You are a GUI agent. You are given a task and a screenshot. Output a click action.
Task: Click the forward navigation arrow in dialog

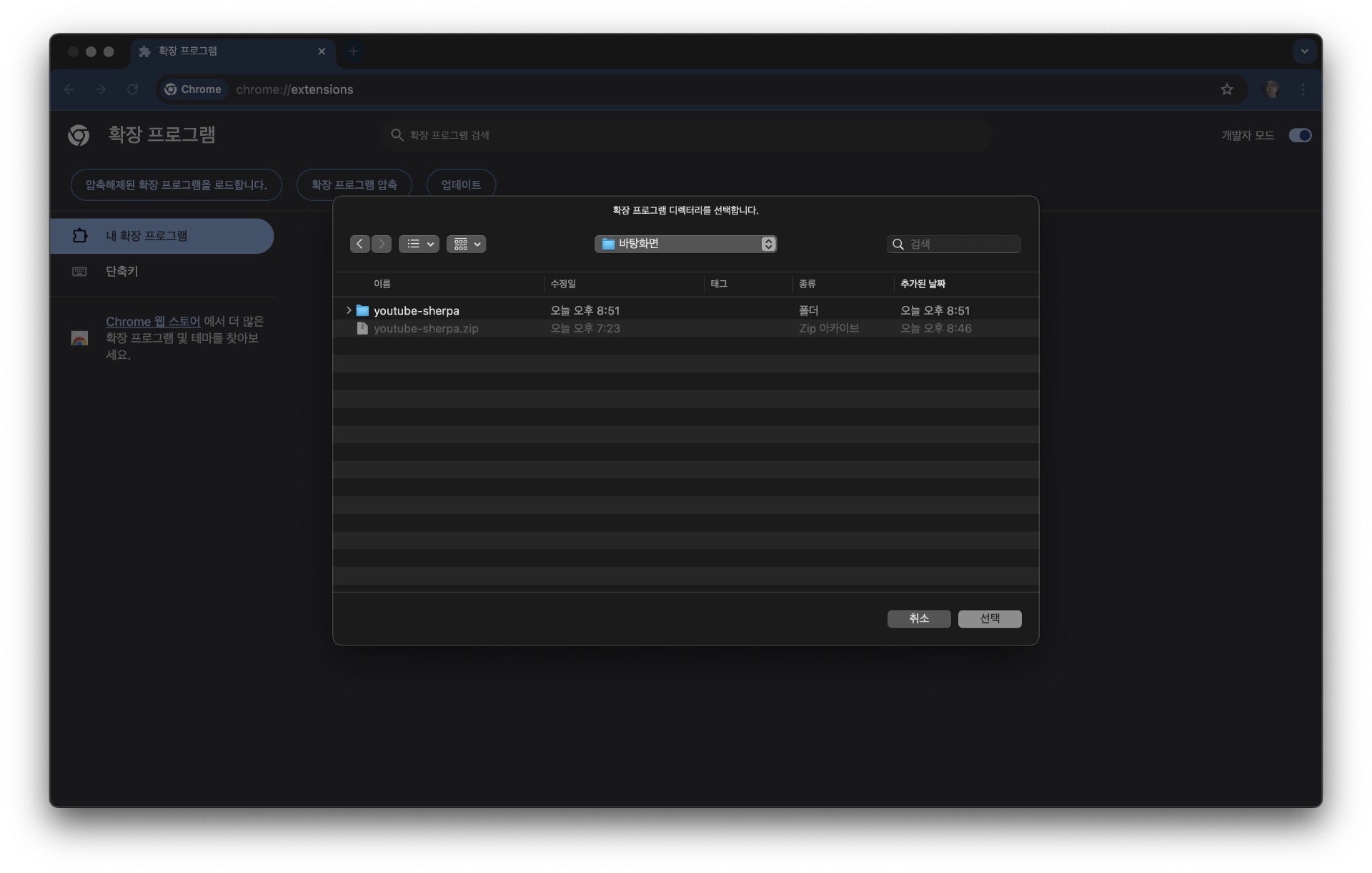coord(382,244)
